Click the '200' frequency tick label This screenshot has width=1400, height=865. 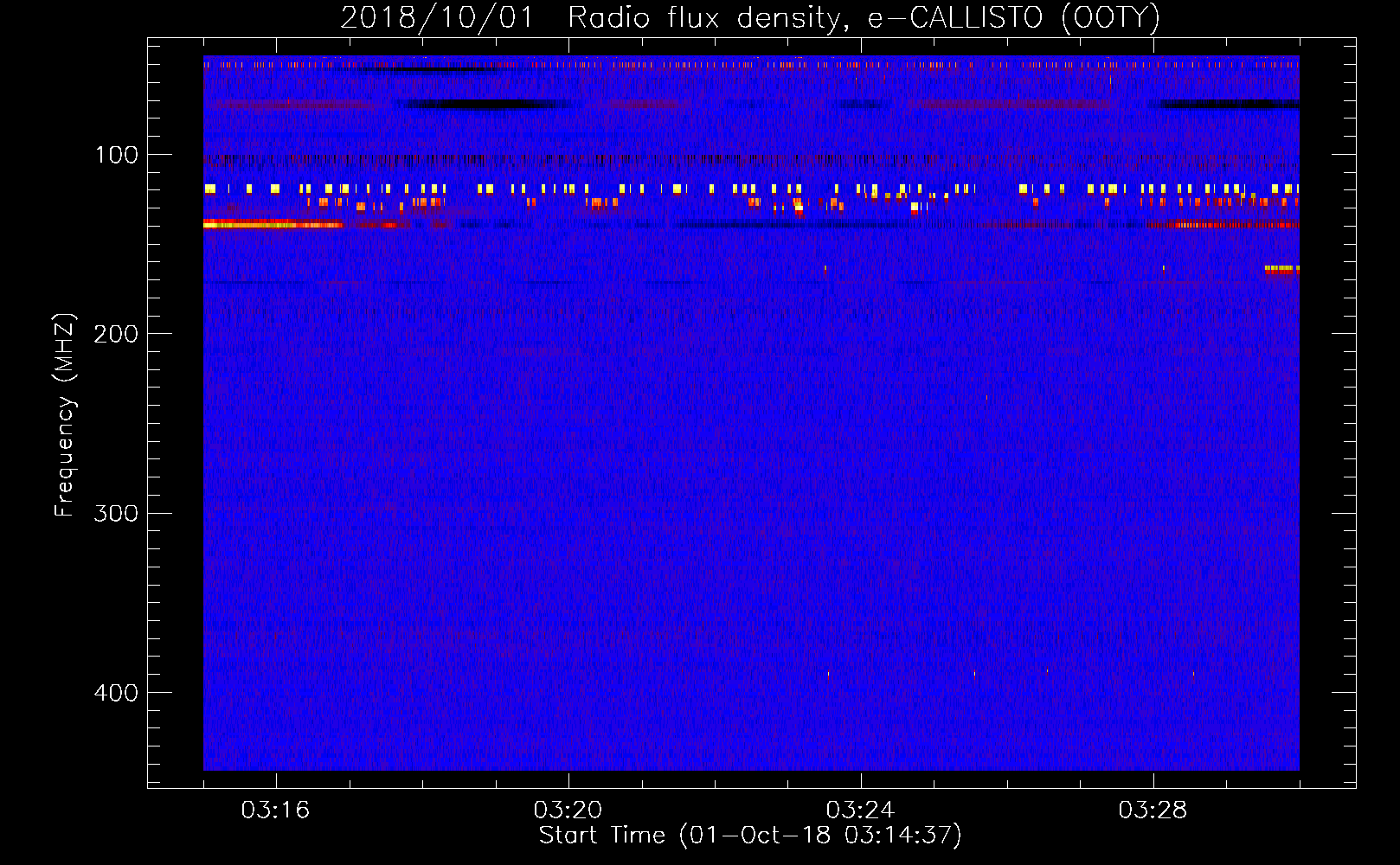click(116, 335)
